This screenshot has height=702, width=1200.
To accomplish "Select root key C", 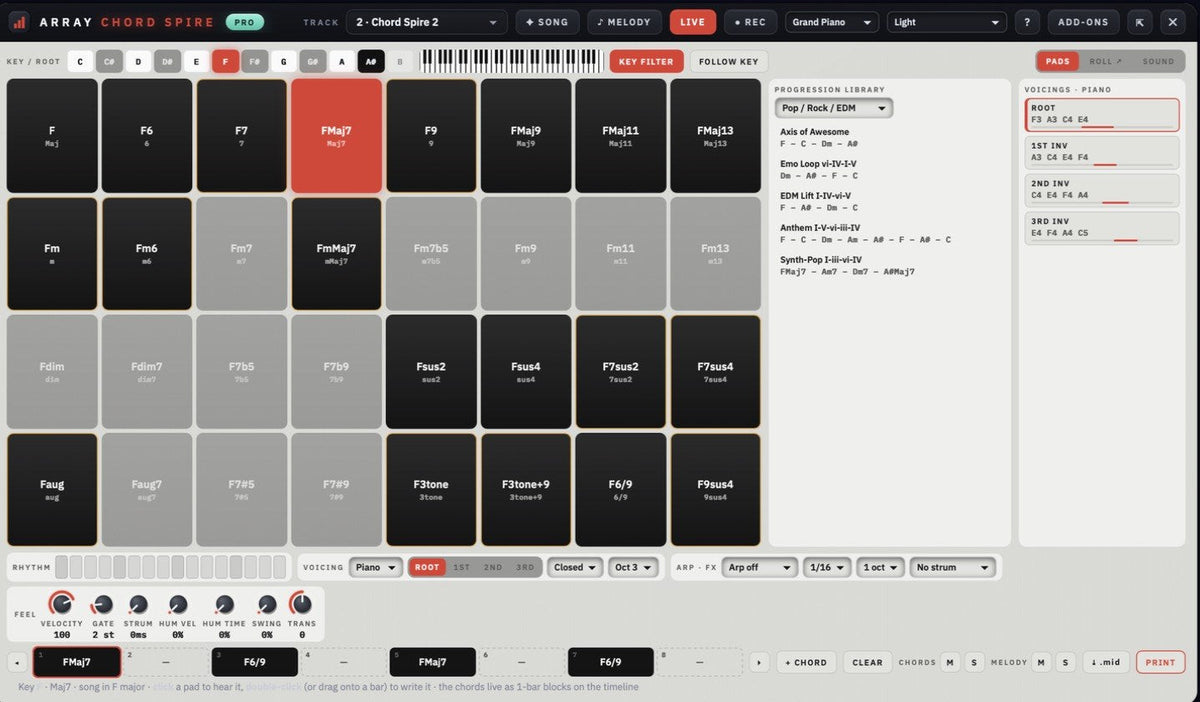I will coord(81,61).
